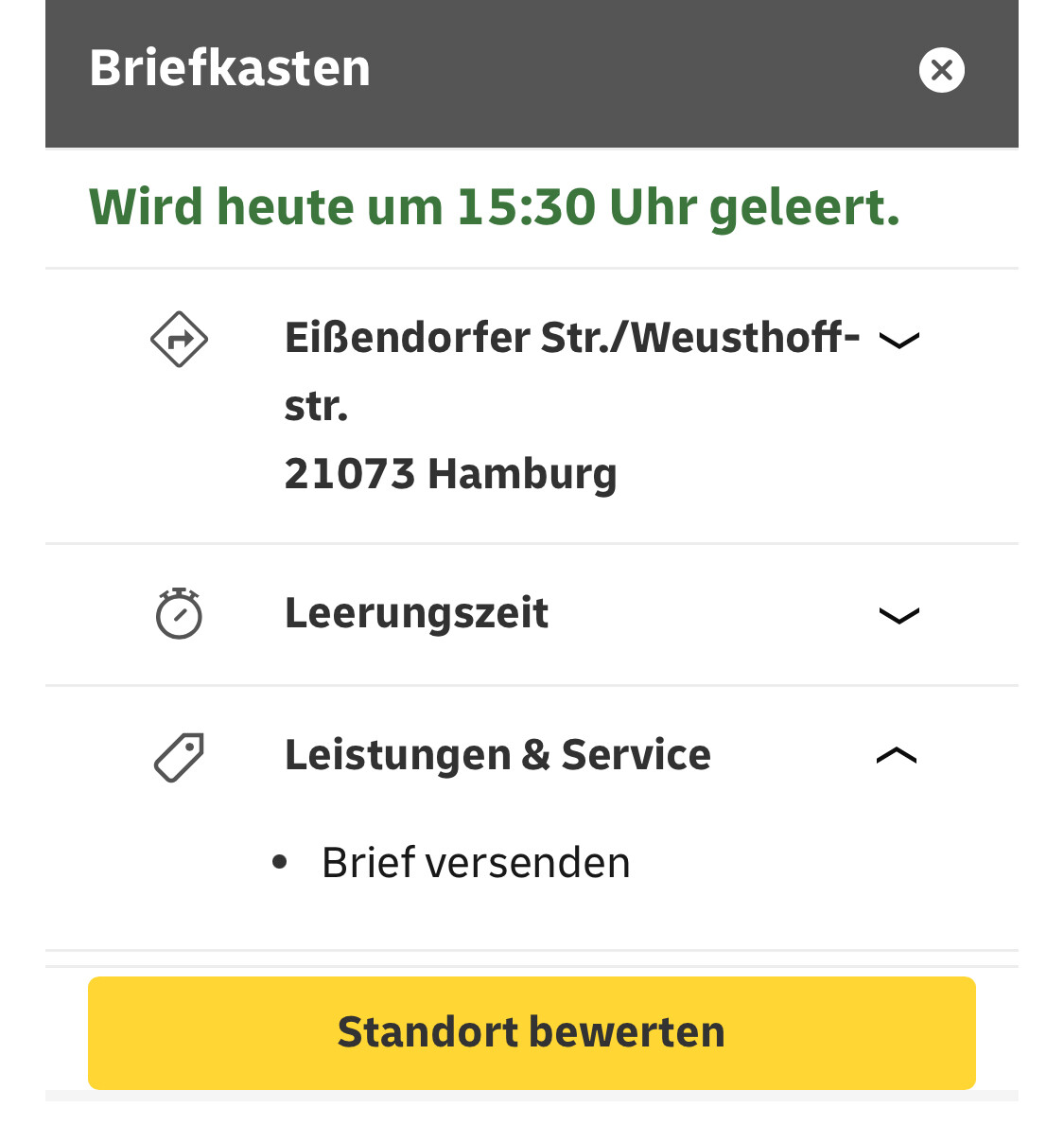Image resolution: width=1064 pixels, height=1143 pixels.
Task: Select the Brief versenden service entry
Action: (476, 863)
